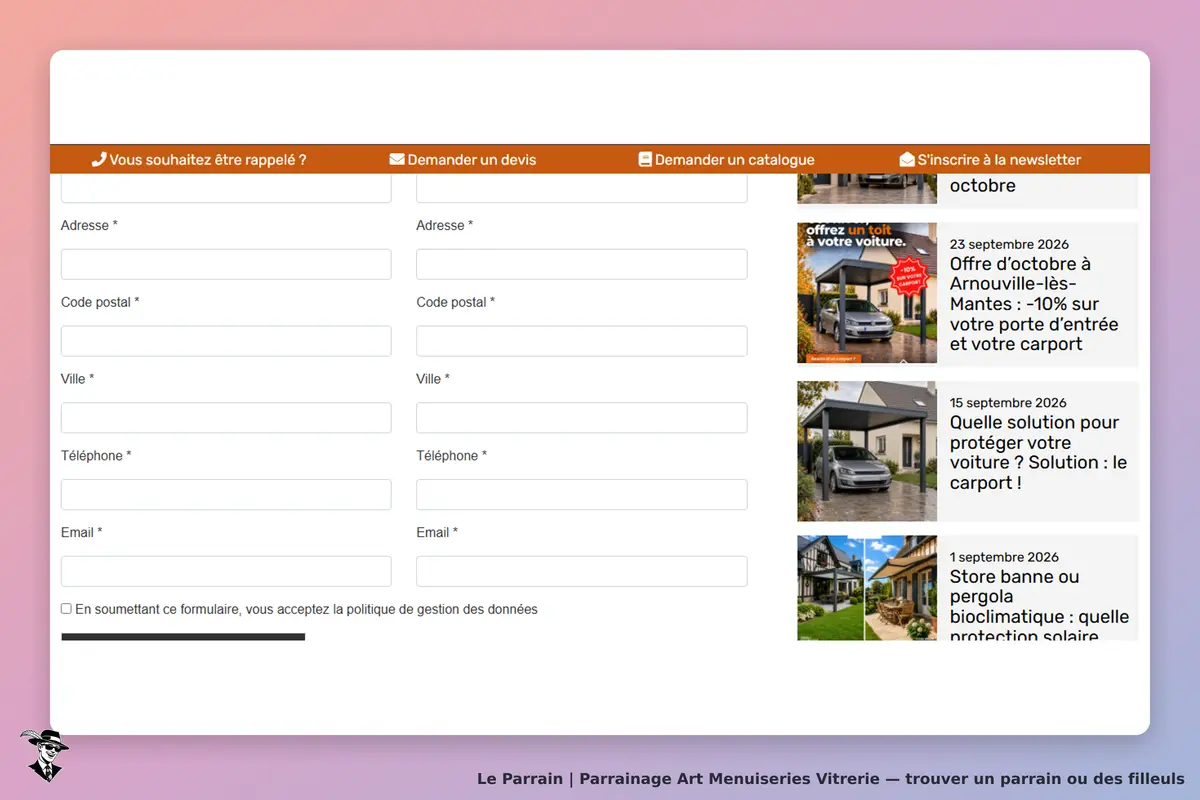Click the dark submit button under checkbox
This screenshot has width=1200, height=800.
click(183, 637)
